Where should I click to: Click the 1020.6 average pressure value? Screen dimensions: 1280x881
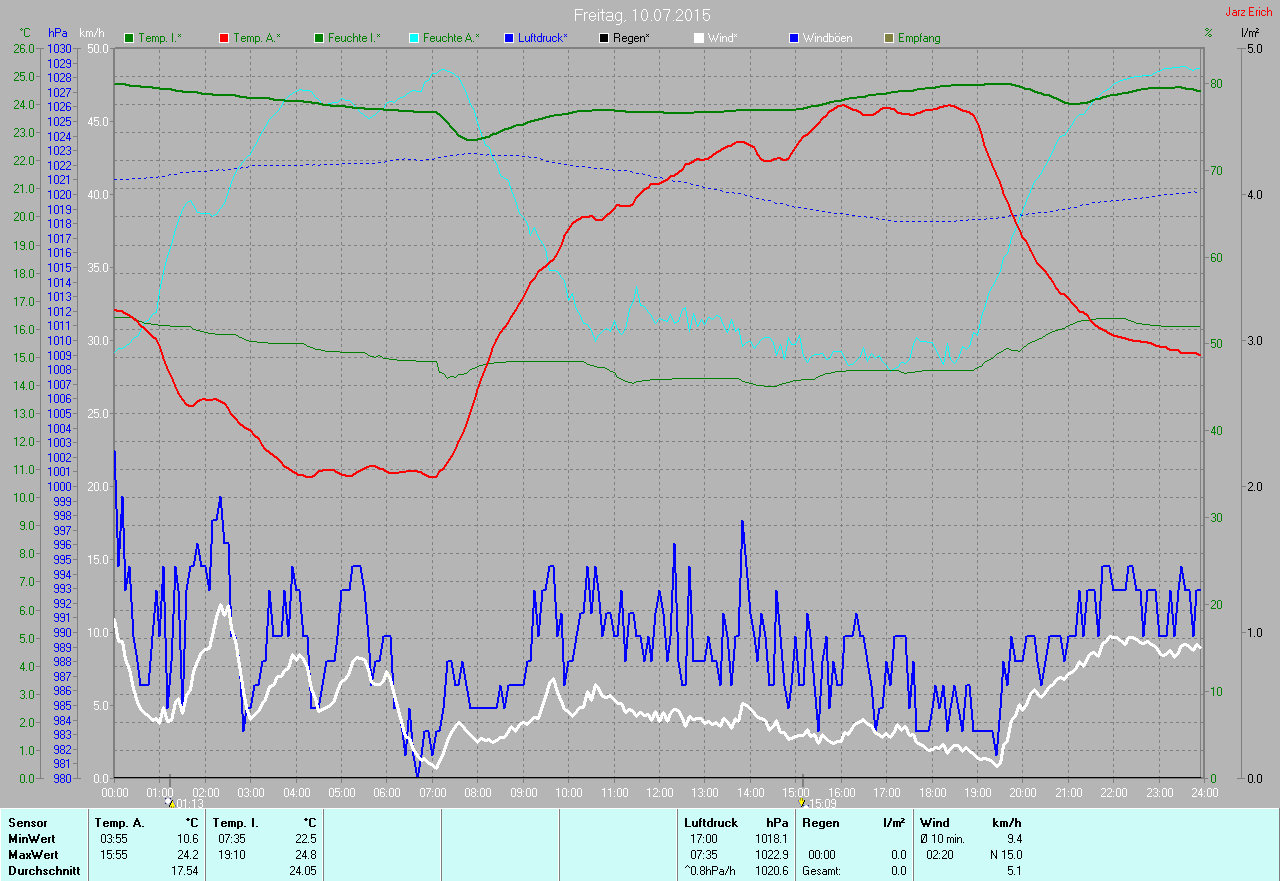pos(770,871)
